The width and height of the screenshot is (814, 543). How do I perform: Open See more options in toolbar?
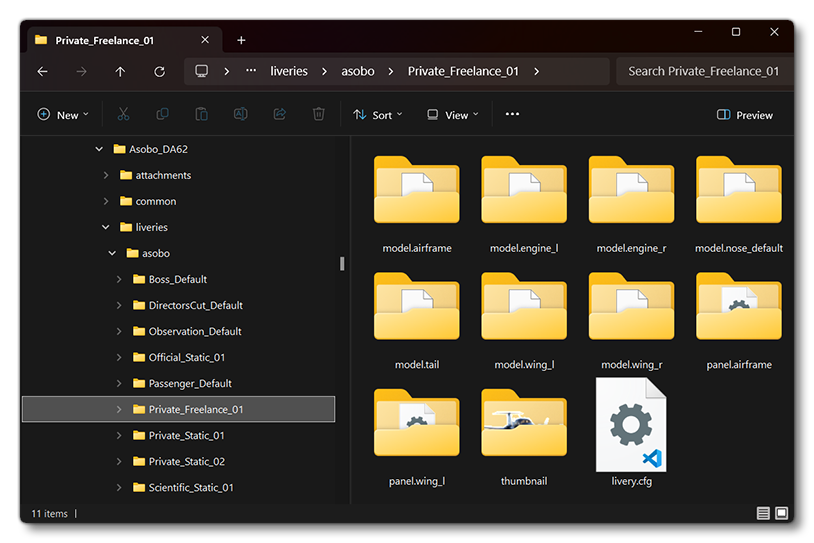coord(512,114)
